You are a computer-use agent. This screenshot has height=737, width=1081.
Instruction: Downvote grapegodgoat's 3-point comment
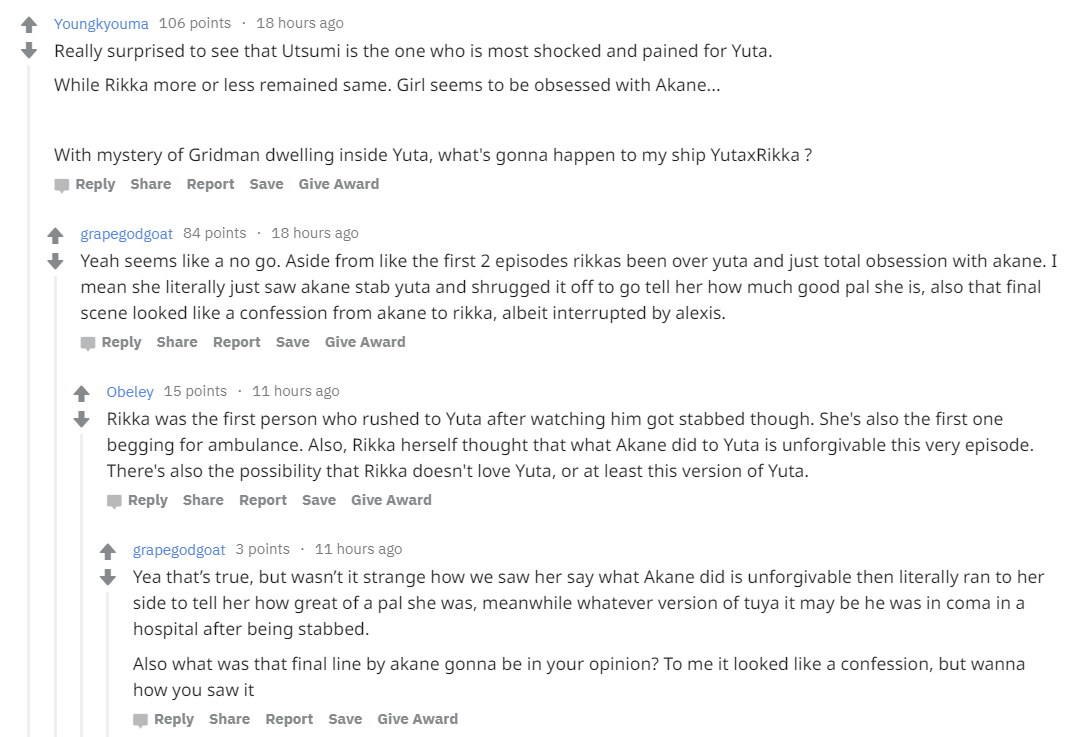[x=108, y=577]
